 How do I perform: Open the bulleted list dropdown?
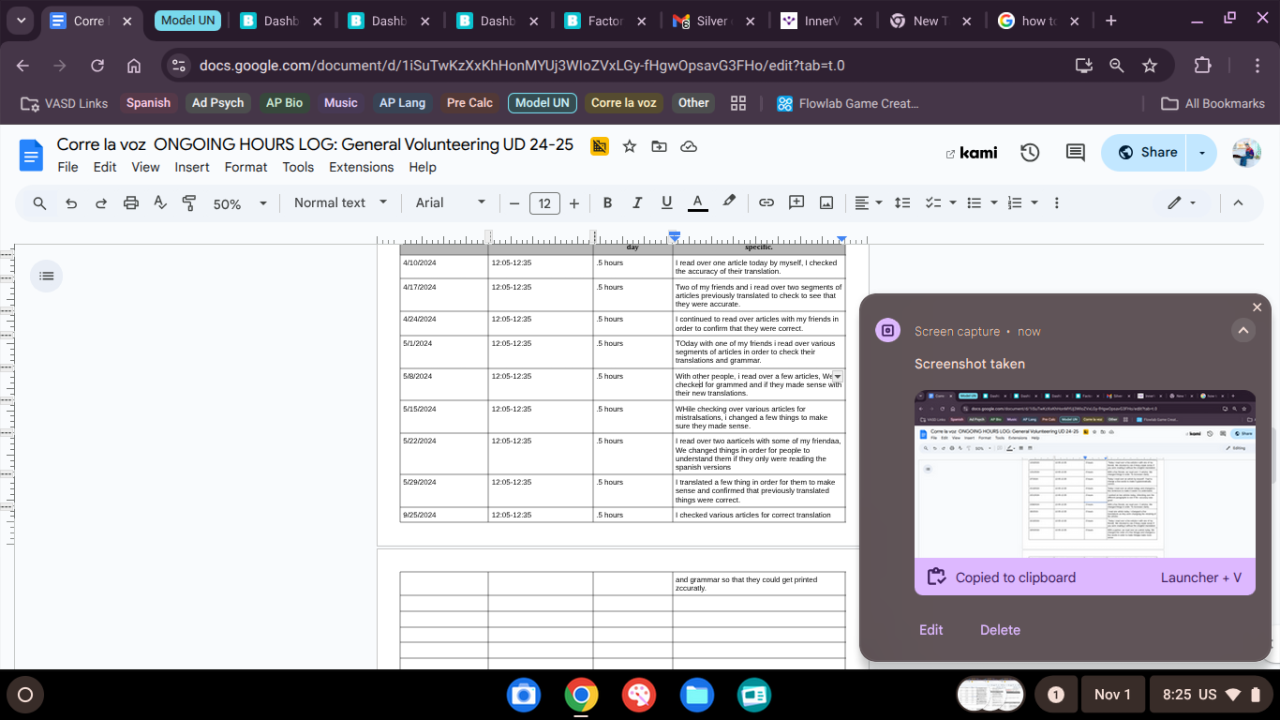980,203
